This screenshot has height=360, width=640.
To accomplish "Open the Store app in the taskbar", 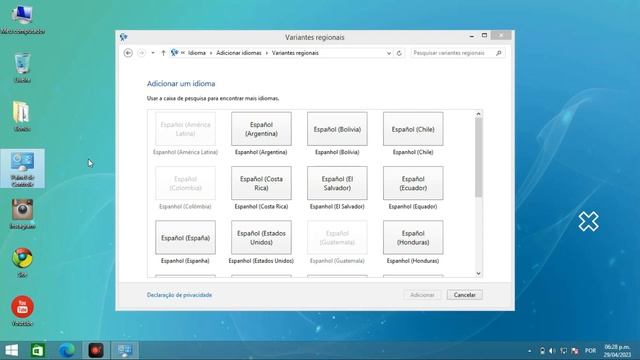I will coord(38,351).
